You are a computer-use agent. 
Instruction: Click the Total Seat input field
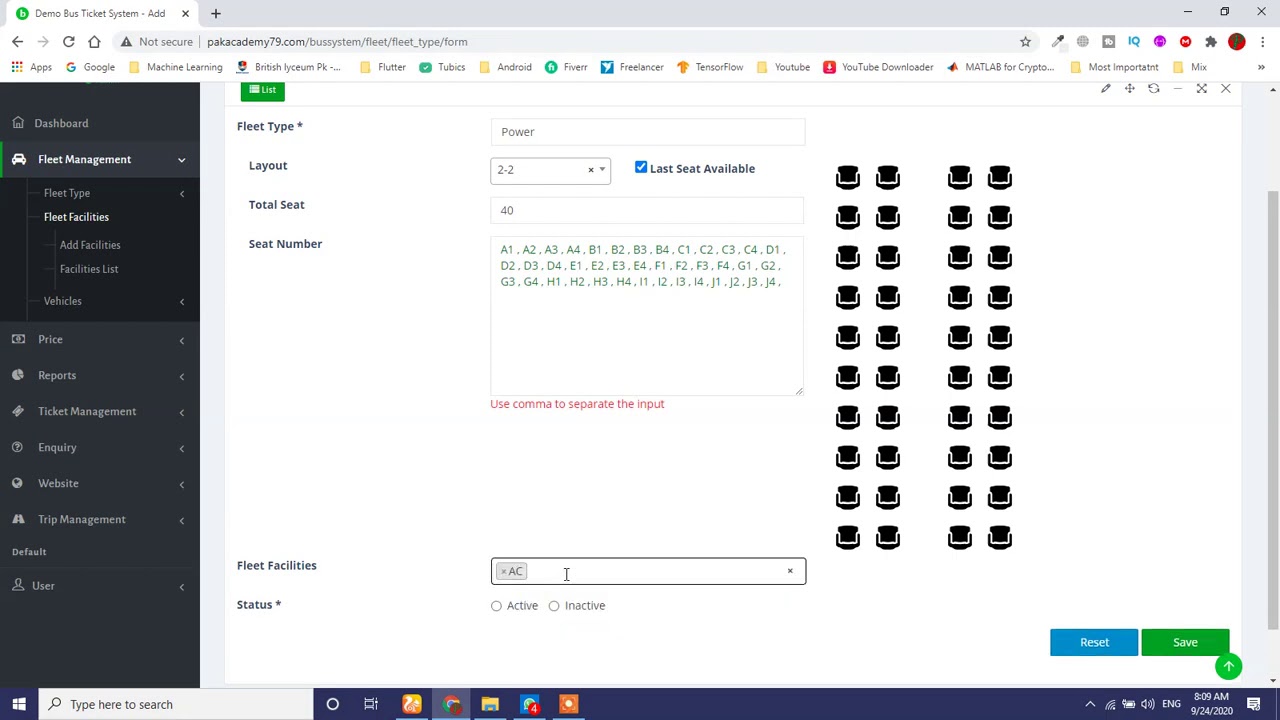coord(647,210)
